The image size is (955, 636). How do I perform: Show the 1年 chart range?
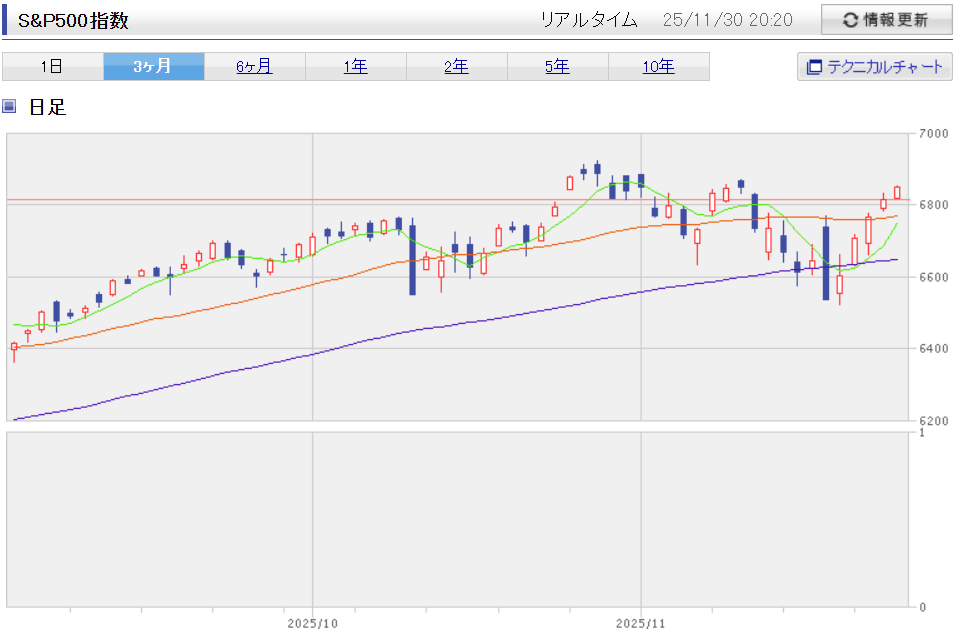coord(355,67)
